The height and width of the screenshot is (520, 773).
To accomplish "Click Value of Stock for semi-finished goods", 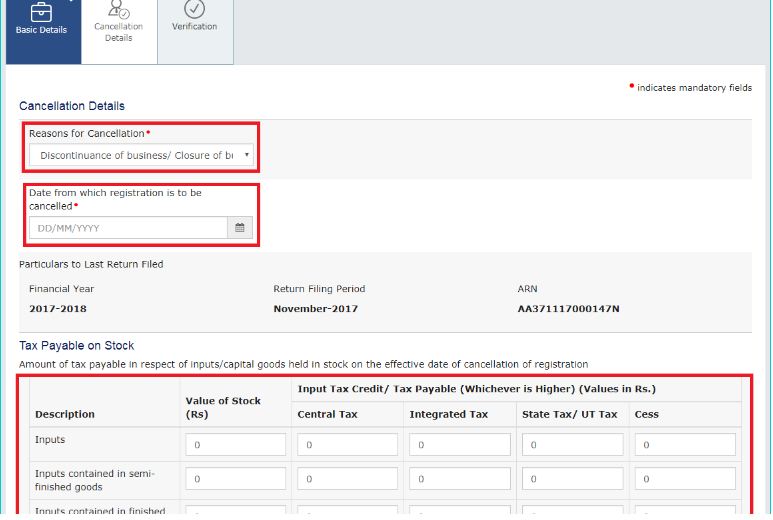I will 235,479.
